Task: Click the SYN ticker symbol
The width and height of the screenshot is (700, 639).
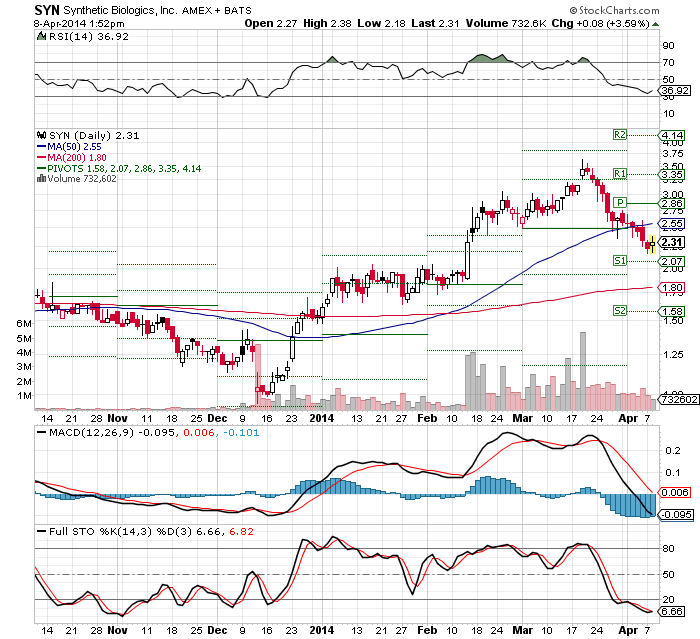Action: point(47,10)
